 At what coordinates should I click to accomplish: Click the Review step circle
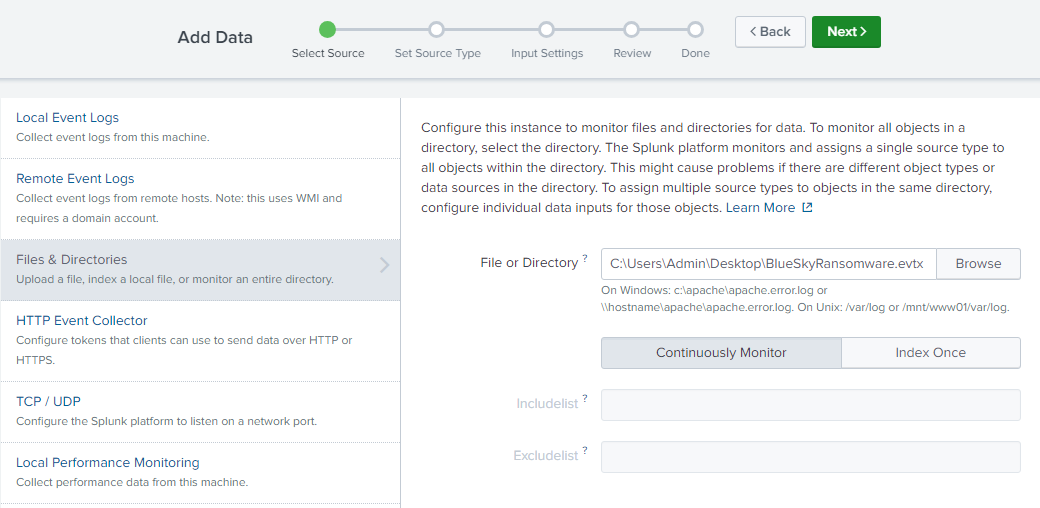click(632, 30)
